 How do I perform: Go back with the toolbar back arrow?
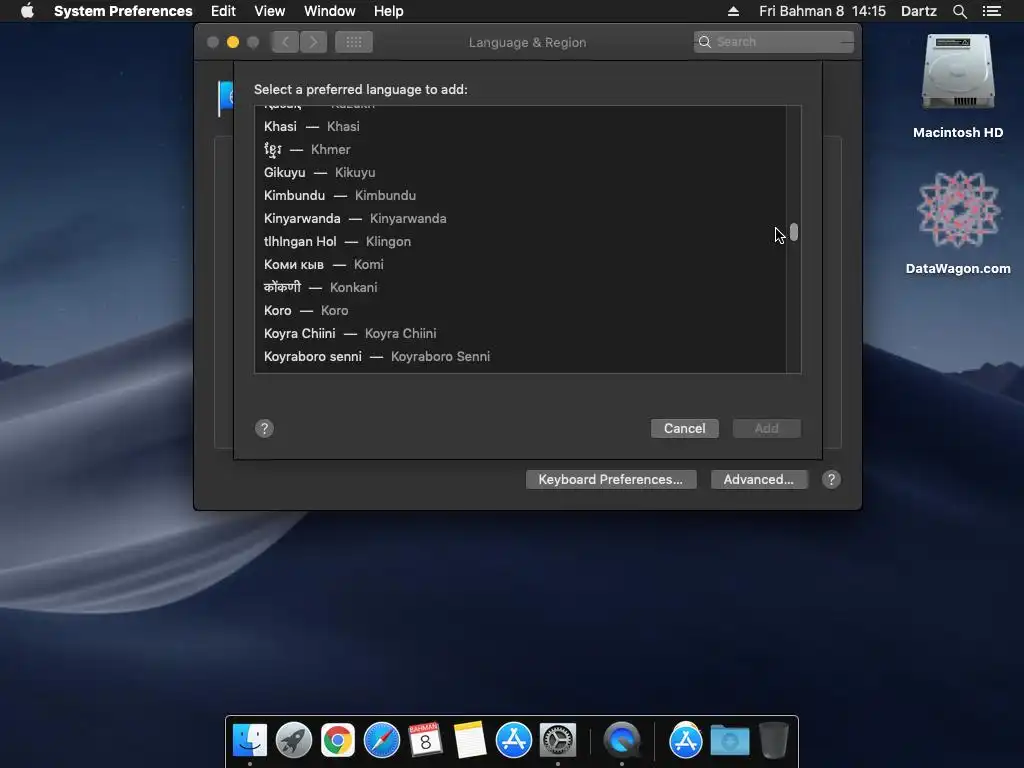coord(285,42)
